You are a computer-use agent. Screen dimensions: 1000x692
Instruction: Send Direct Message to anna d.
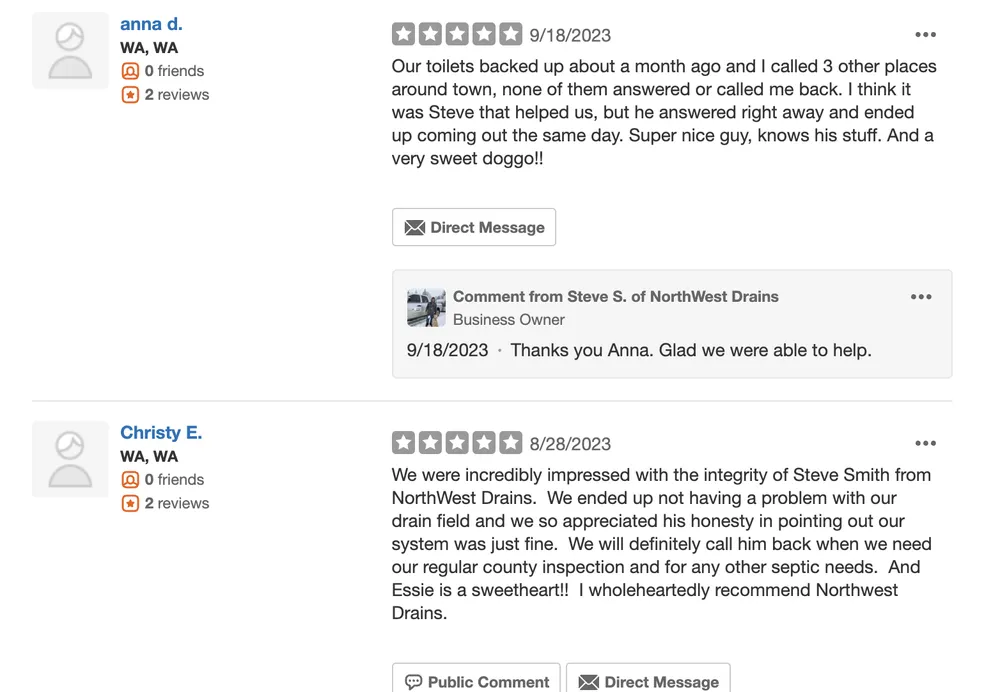(474, 228)
